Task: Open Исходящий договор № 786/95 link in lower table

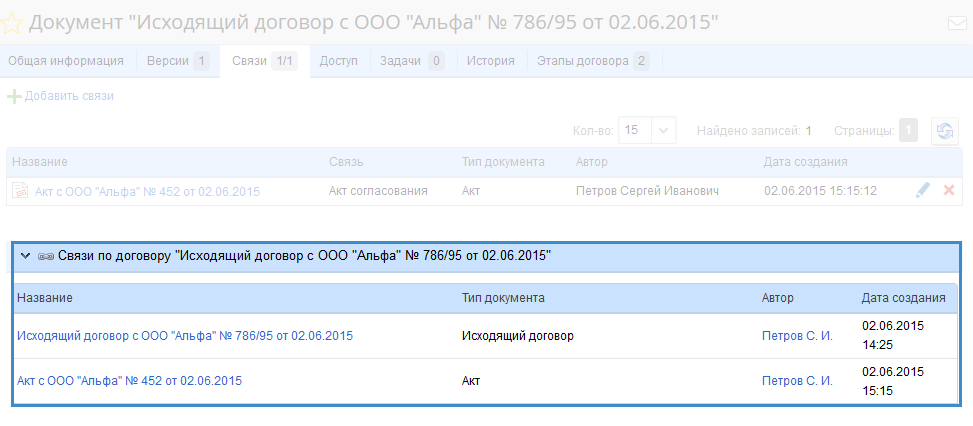Action: (185, 336)
